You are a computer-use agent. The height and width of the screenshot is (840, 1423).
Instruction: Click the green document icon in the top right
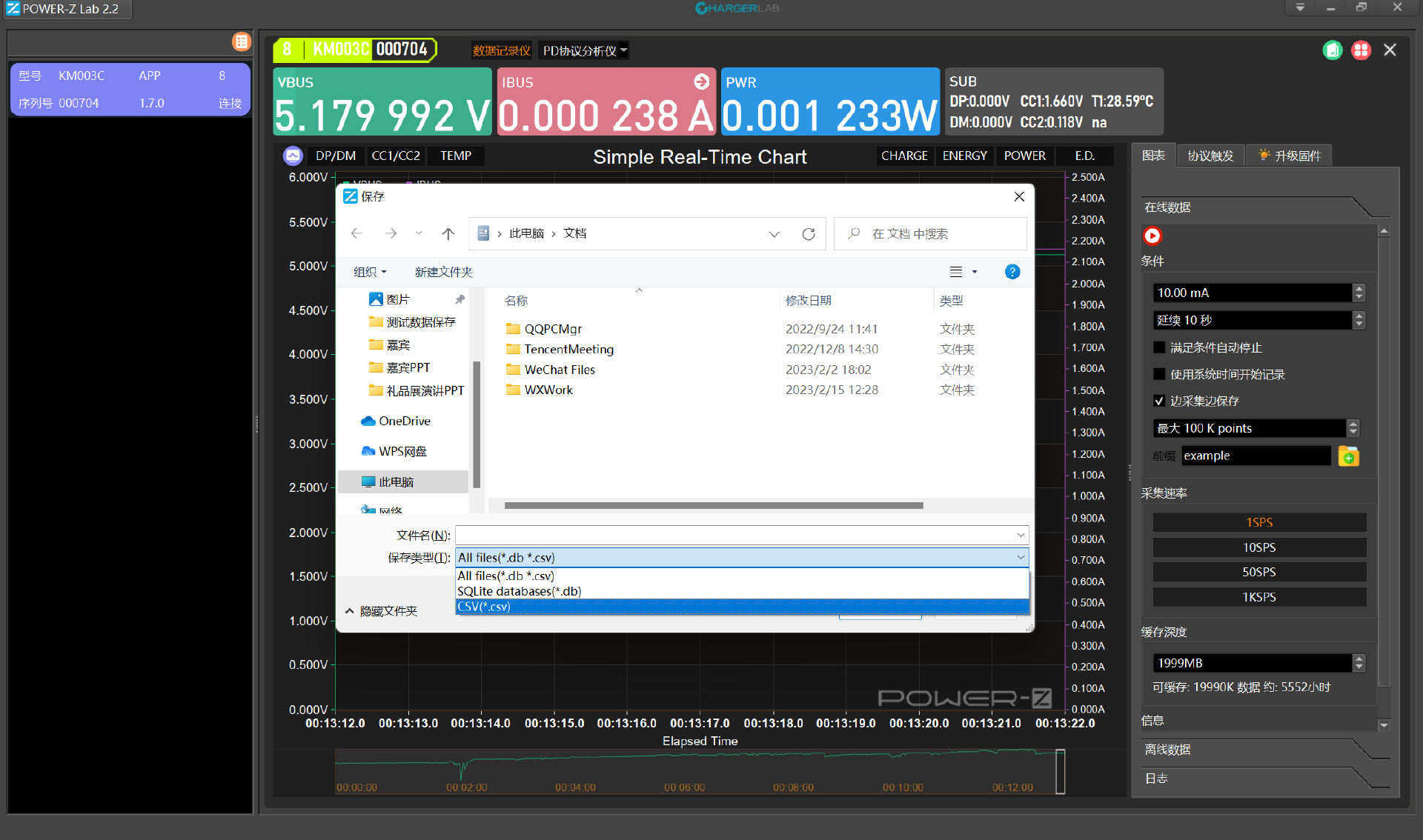click(x=1332, y=50)
